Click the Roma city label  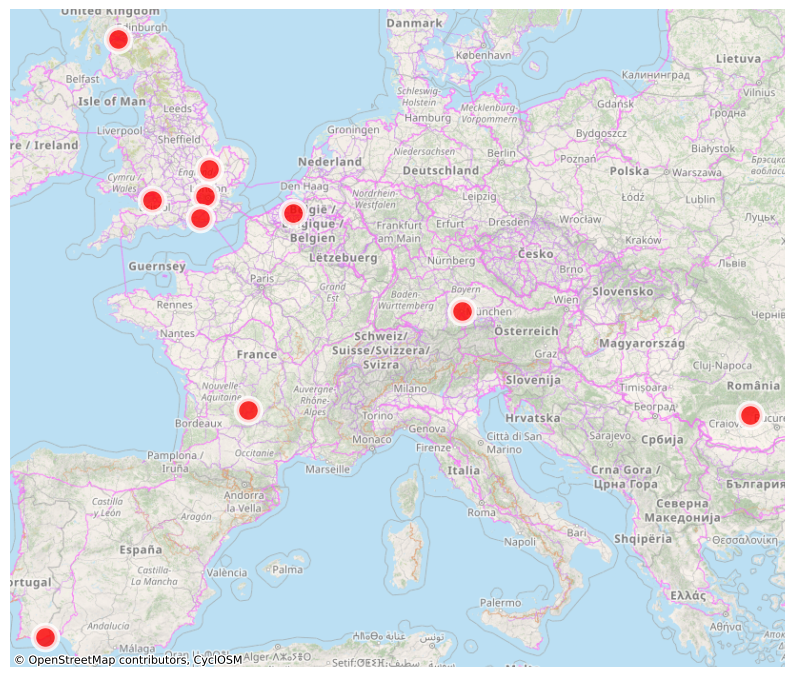(x=481, y=512)
